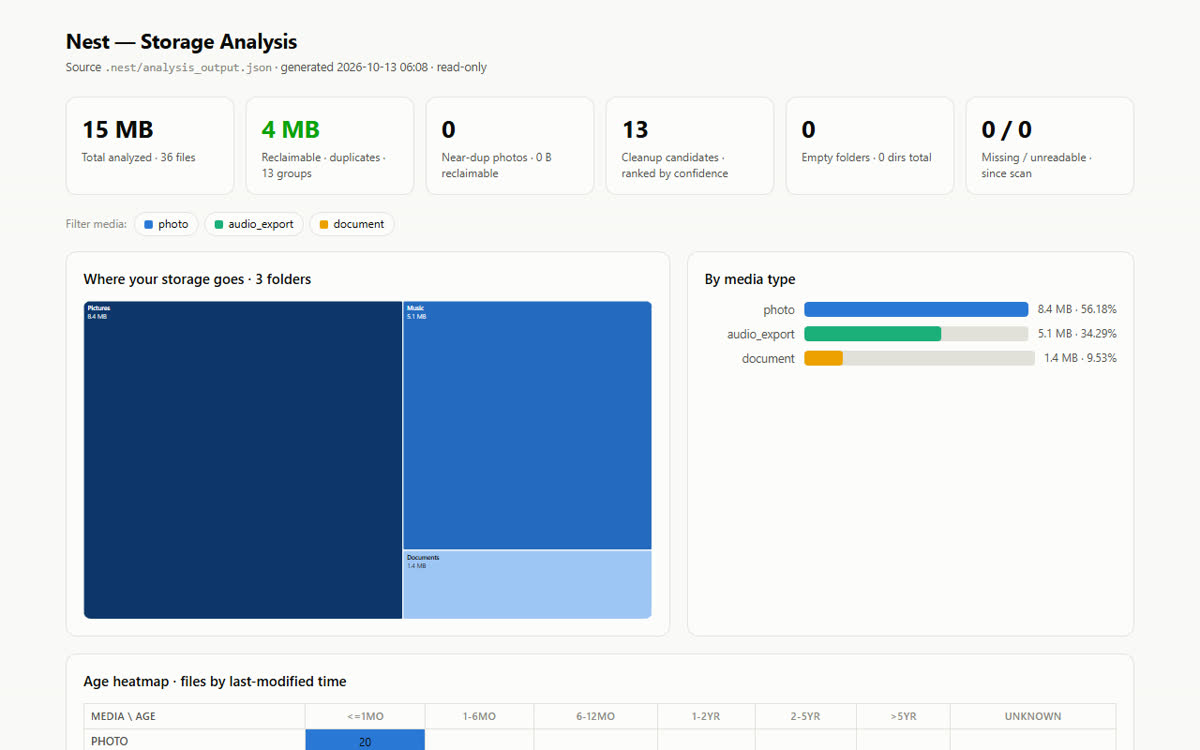The image size is (1200, 750).
Task: Click the 1-6MO heatmap column header
Action: [479, 716]
